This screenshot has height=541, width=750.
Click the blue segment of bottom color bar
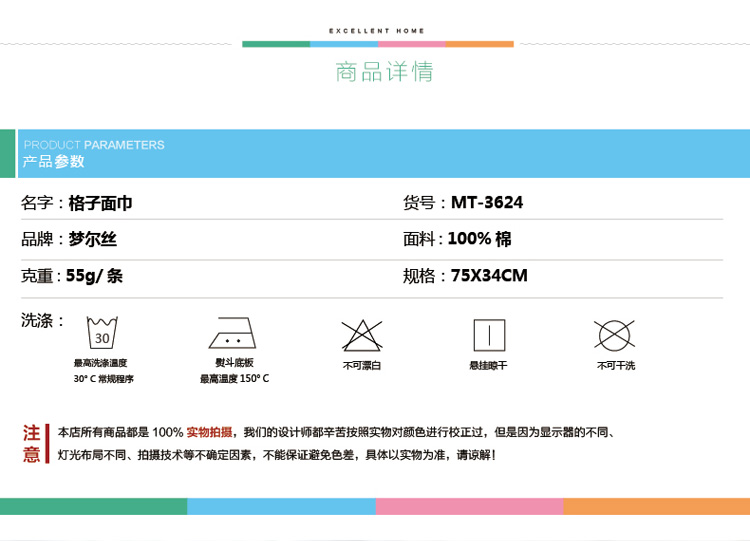pos(281,507)
